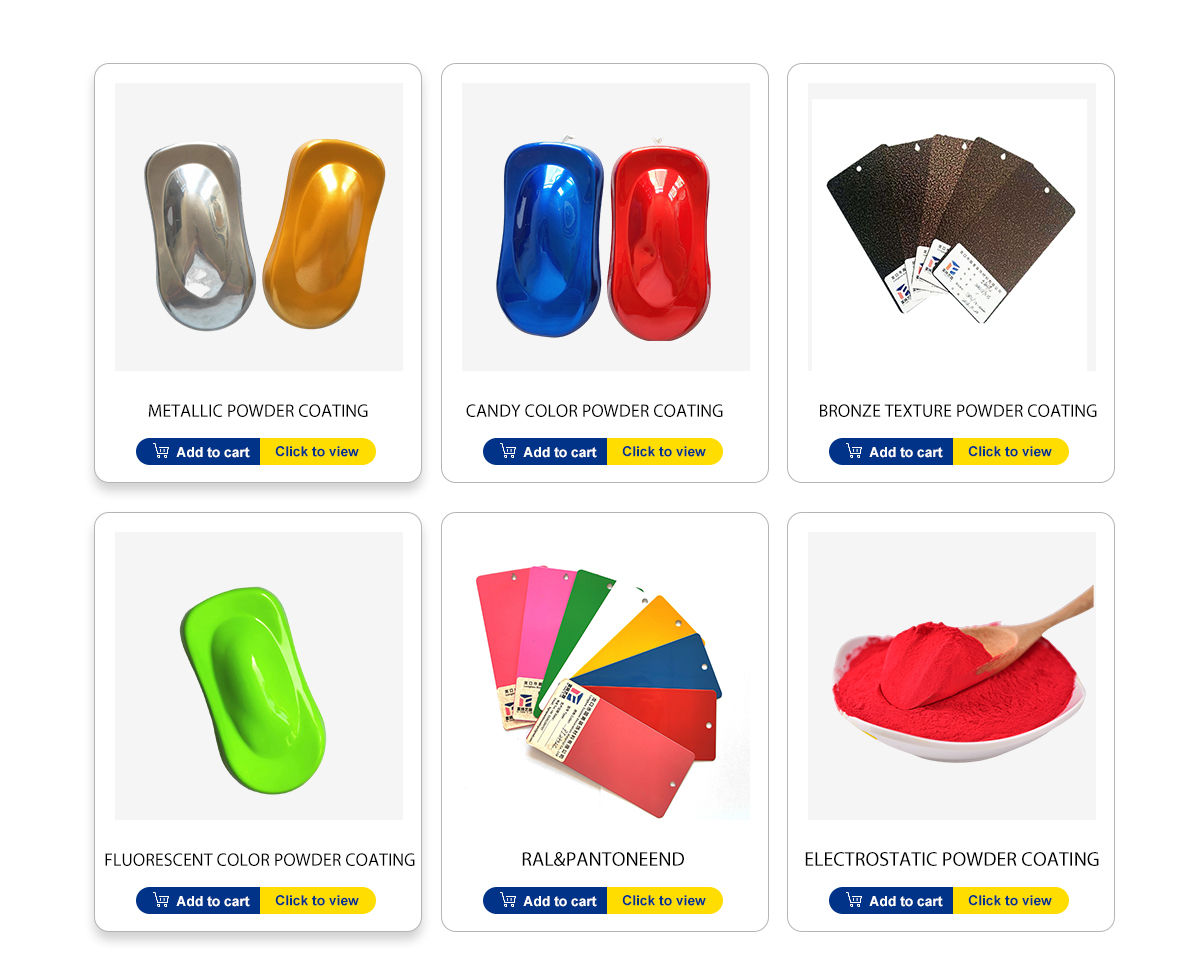Click cart icon under Bronze Texture Powder Coating
This screenshot has height=976, width=1200.
click(854, 451)
